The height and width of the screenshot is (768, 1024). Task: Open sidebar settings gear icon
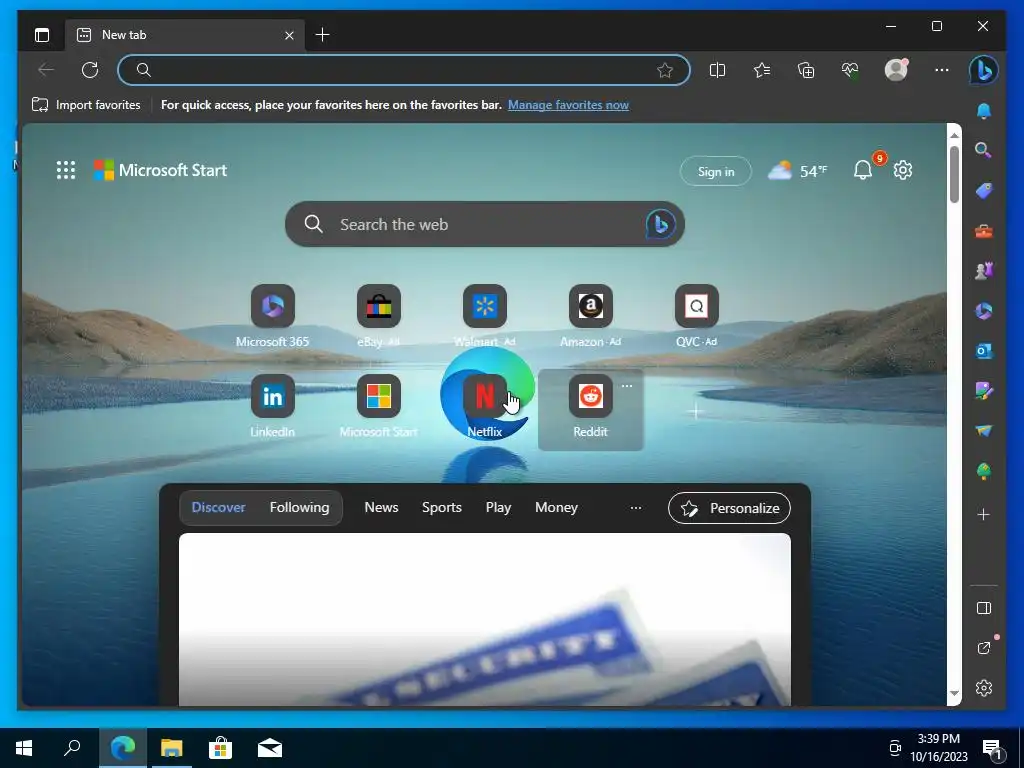[x=984, y=688]
